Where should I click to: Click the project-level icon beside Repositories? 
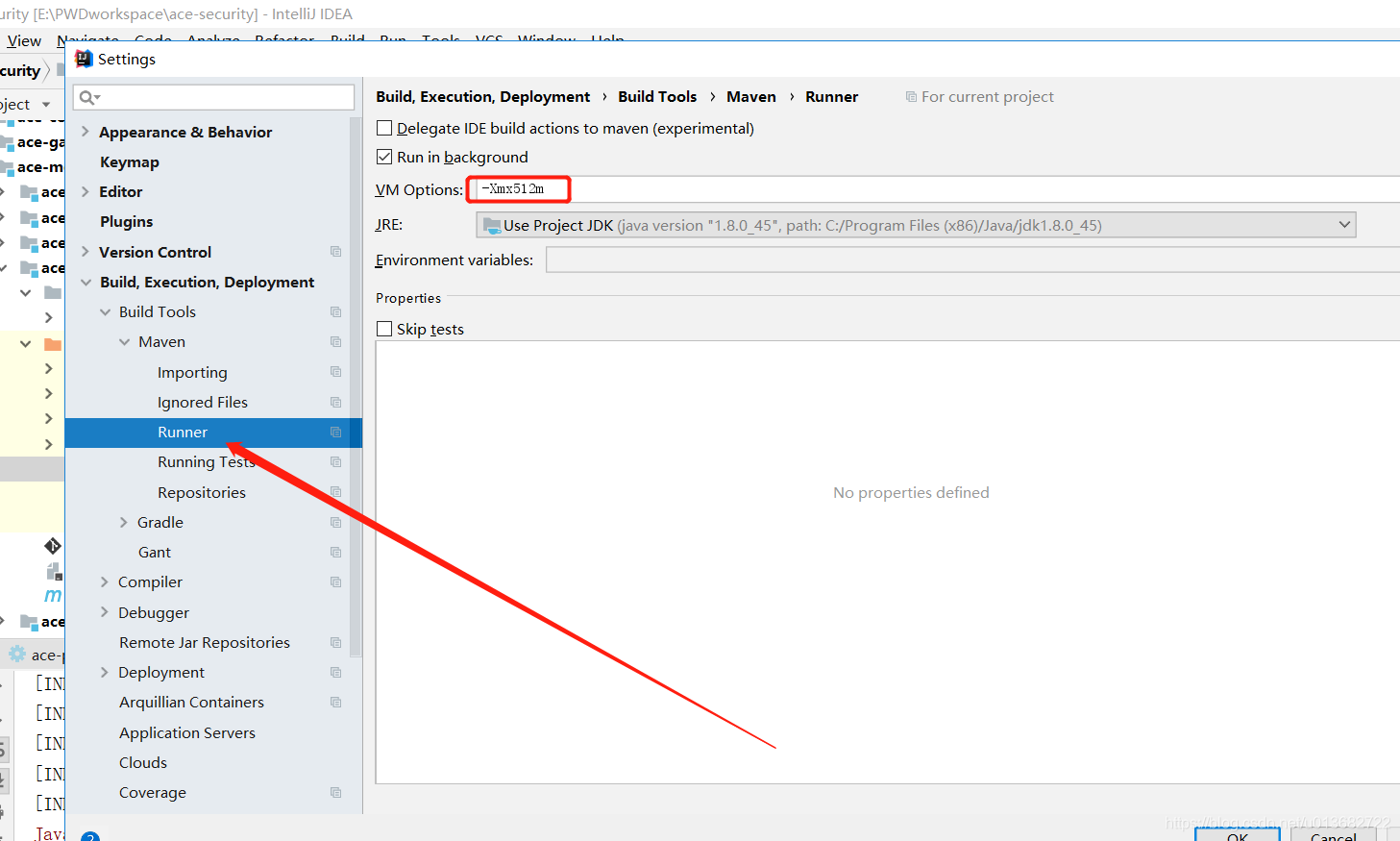click(x=335, y=492)
